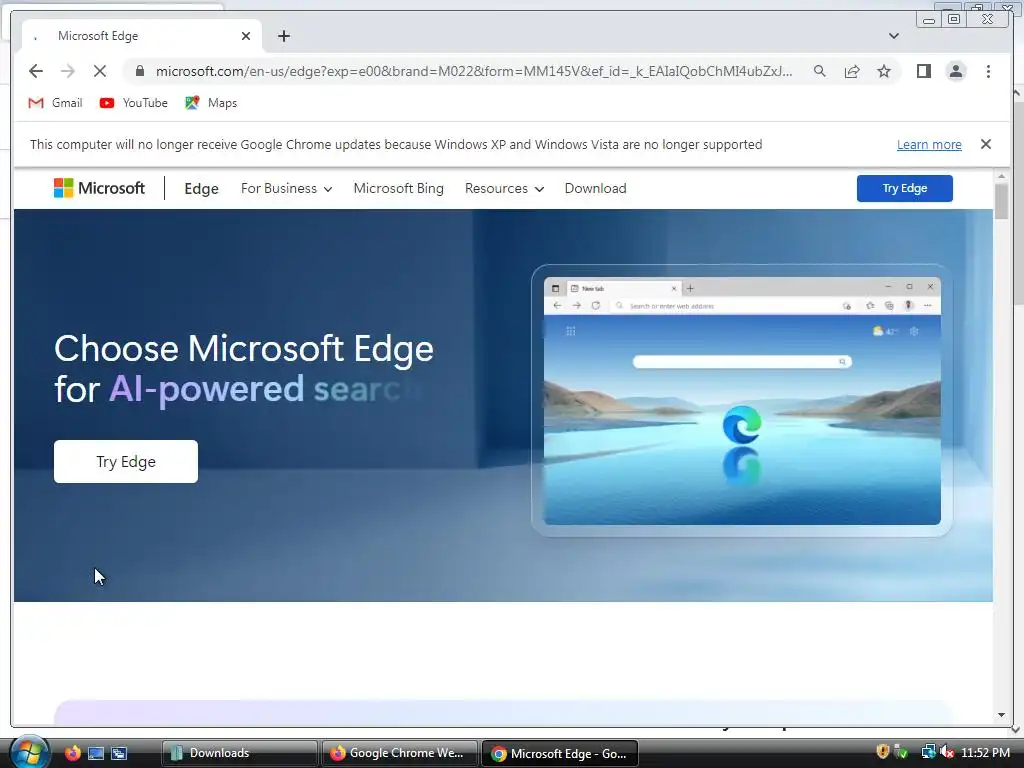The width and height of the screenshot is (1024, 768).
Task: Click the Switch between windows icon
Action: tap(119, 753)
